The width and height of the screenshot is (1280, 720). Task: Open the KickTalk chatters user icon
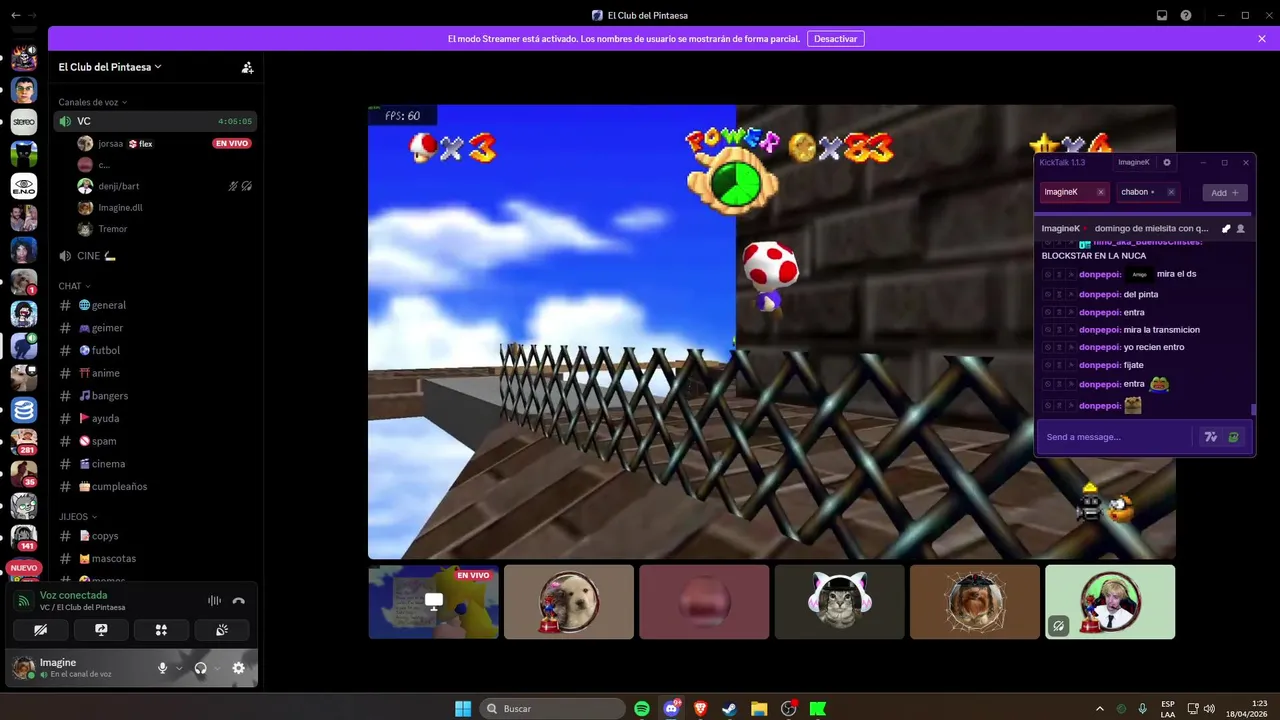click(x=1241, y=228)
